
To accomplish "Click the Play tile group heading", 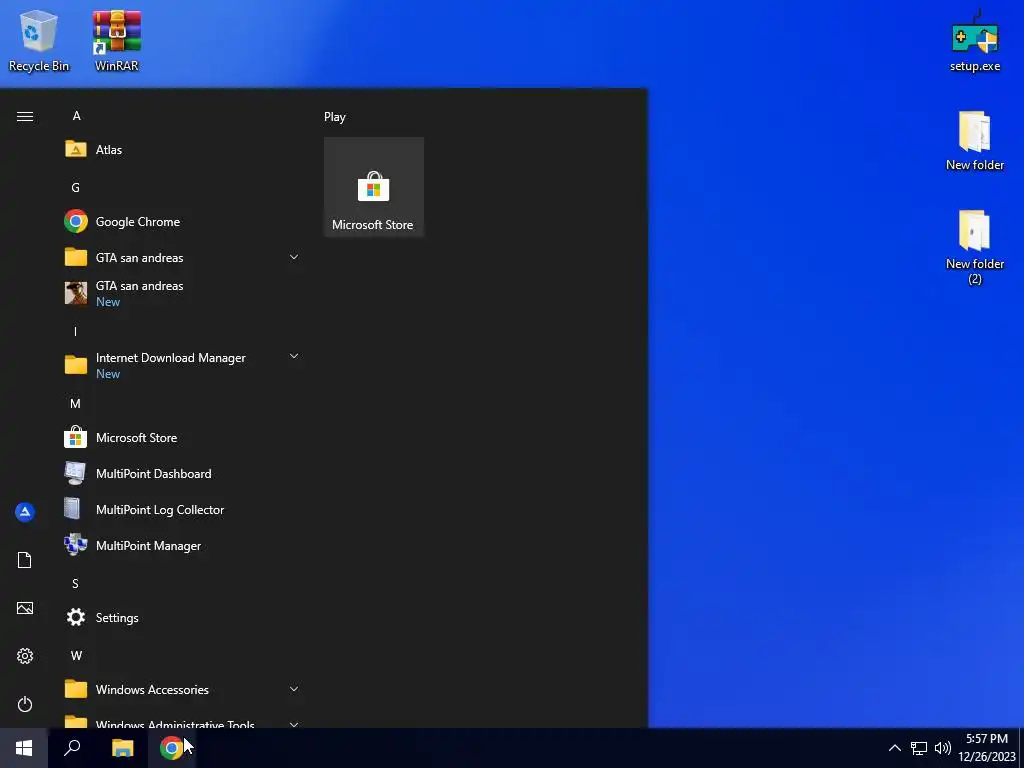I will tap(335, 117).
